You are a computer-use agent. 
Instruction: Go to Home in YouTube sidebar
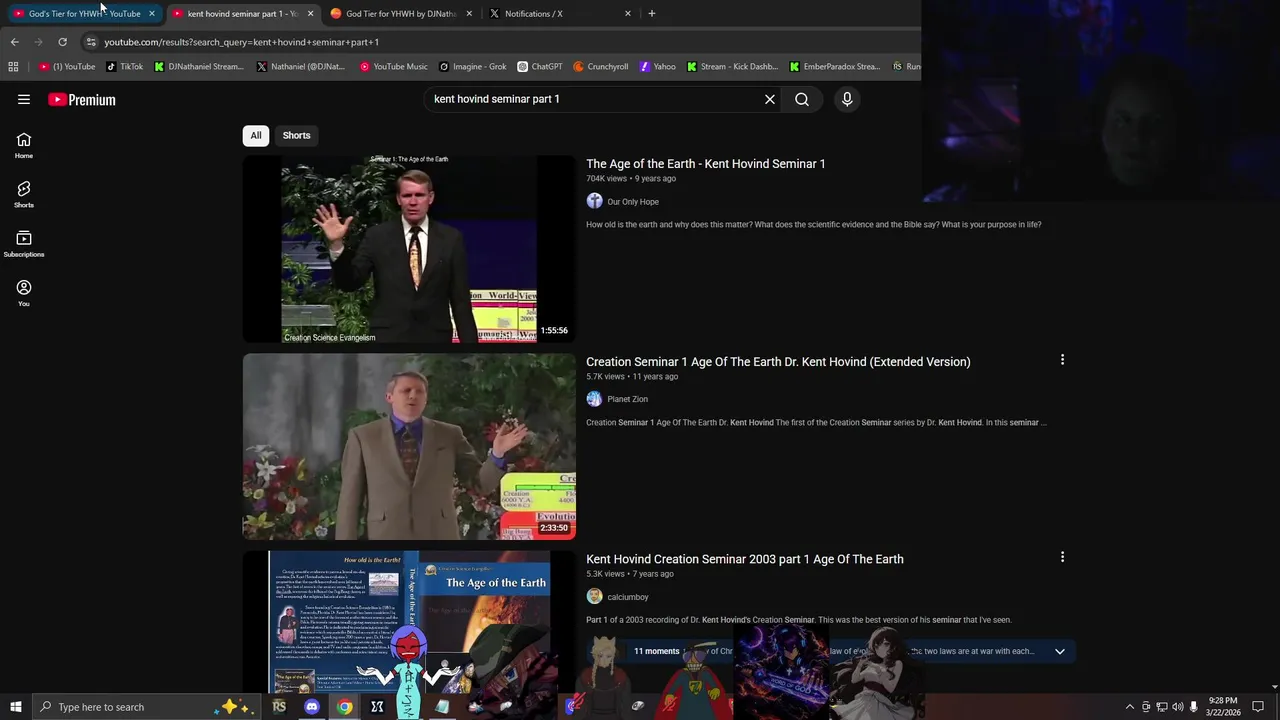[x=24, y=145]
